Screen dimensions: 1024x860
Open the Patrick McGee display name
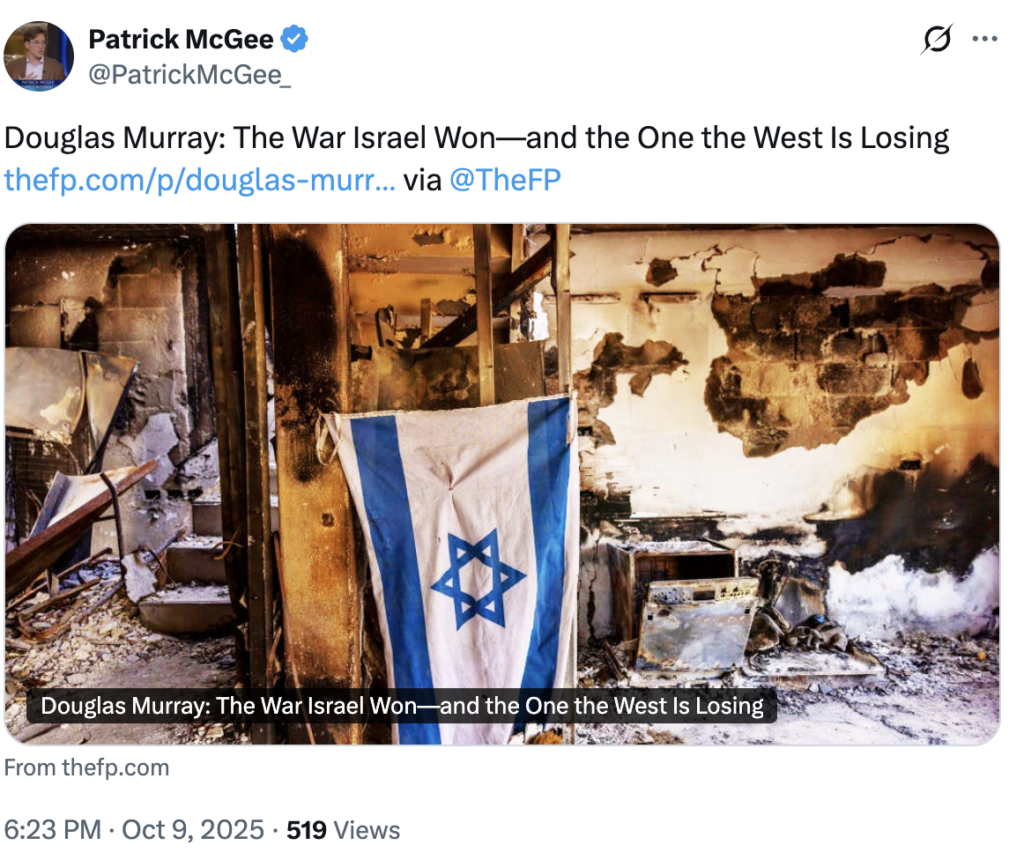181,39
